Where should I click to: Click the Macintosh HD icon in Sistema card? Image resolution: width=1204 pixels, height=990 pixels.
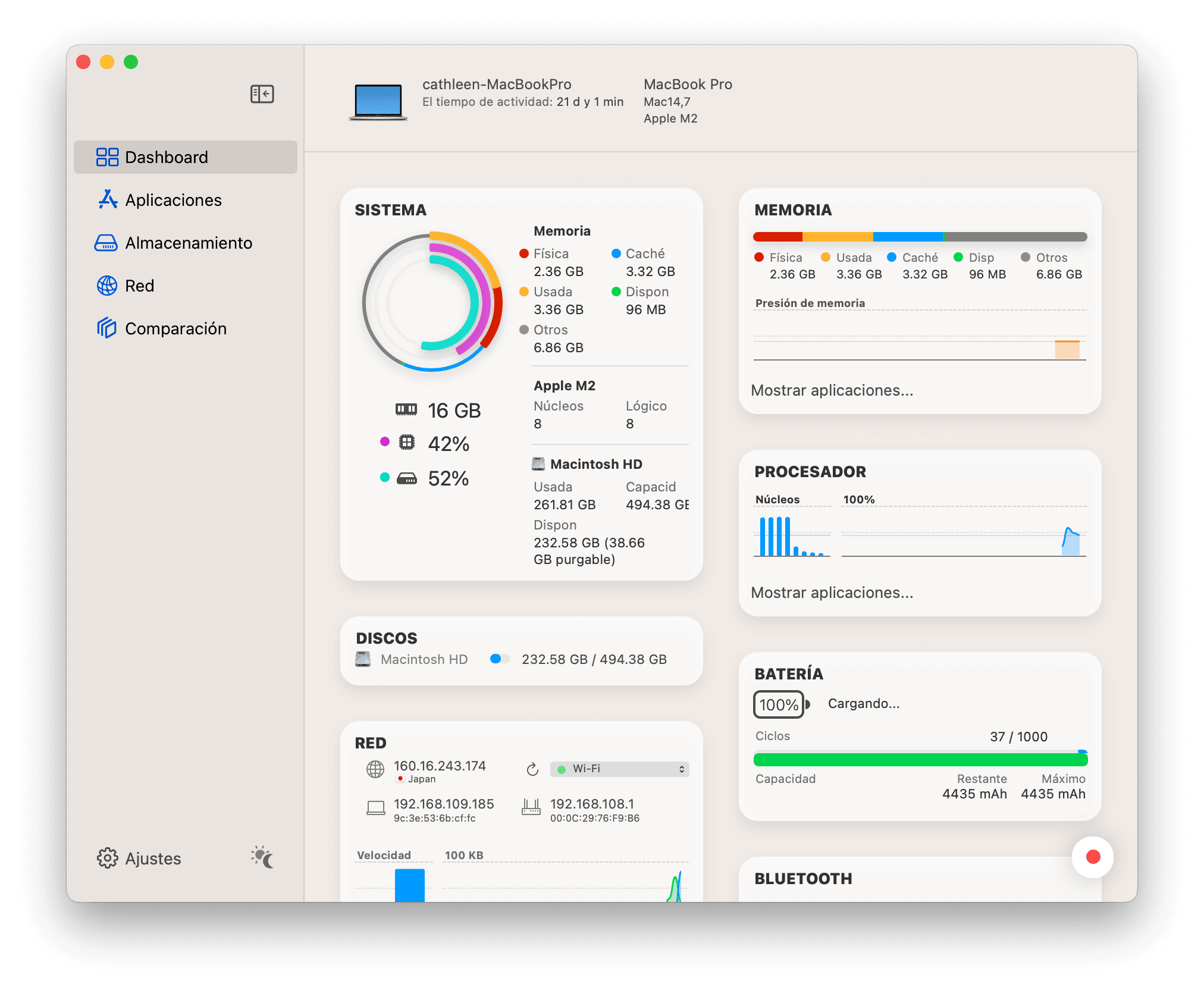[x=538, y=464]
